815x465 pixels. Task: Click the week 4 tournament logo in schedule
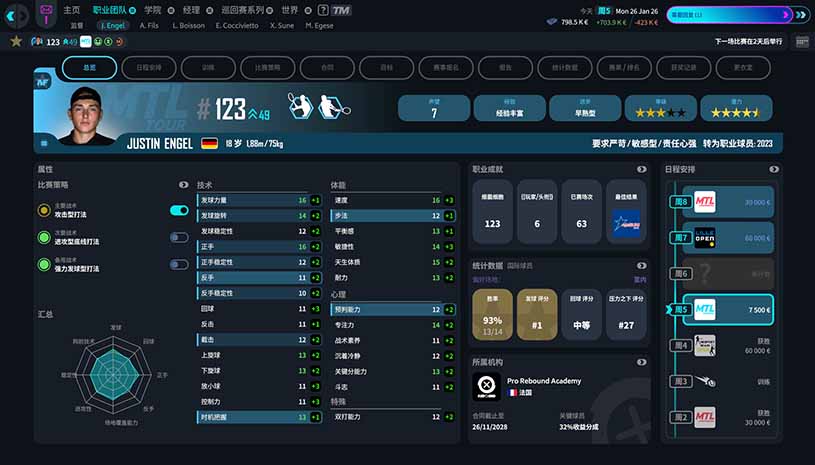[x=705, y=345]
